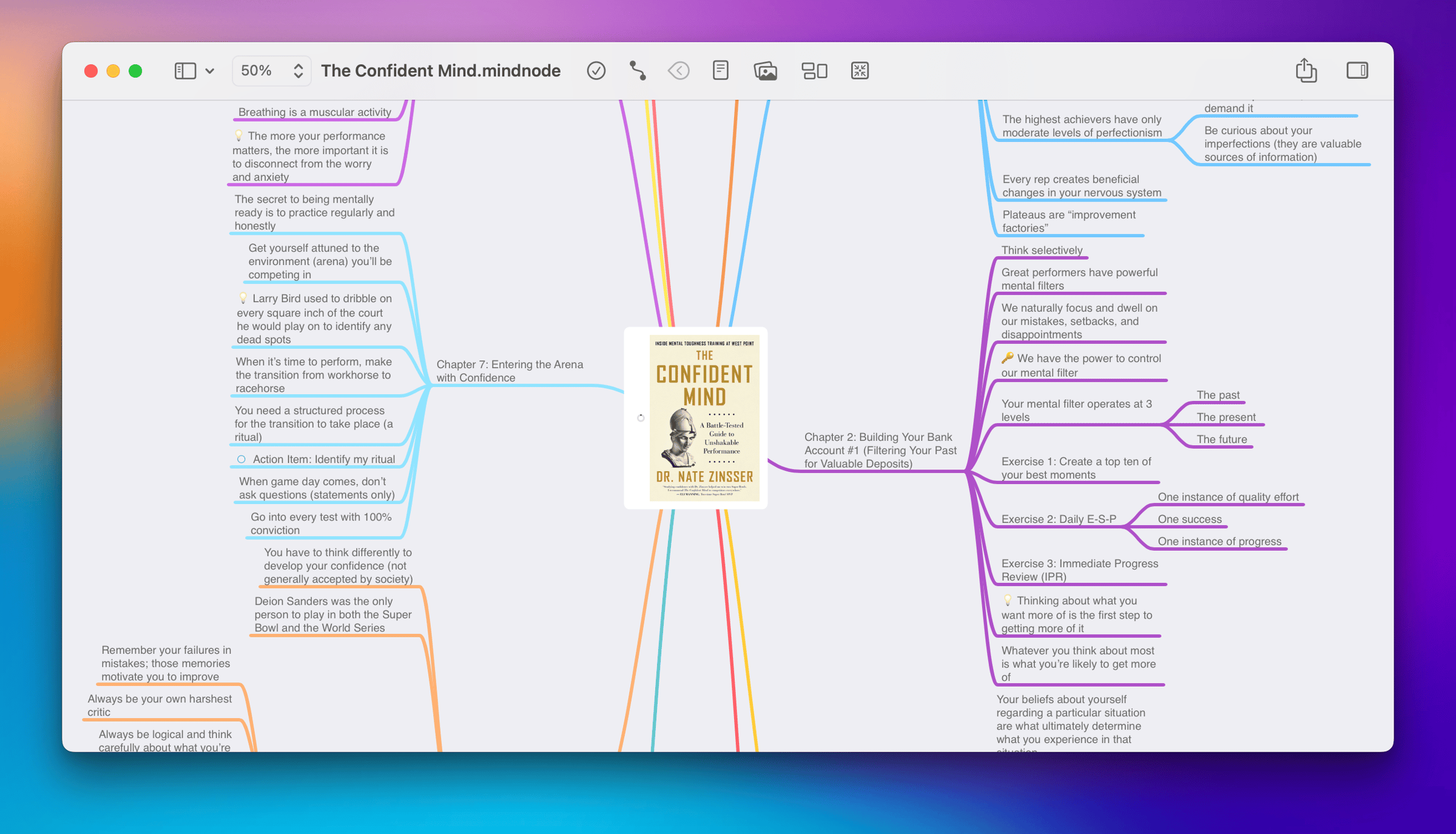Click "Be curious about your imperfections" node
The image size is (1456, 834).
[1282, 144]
